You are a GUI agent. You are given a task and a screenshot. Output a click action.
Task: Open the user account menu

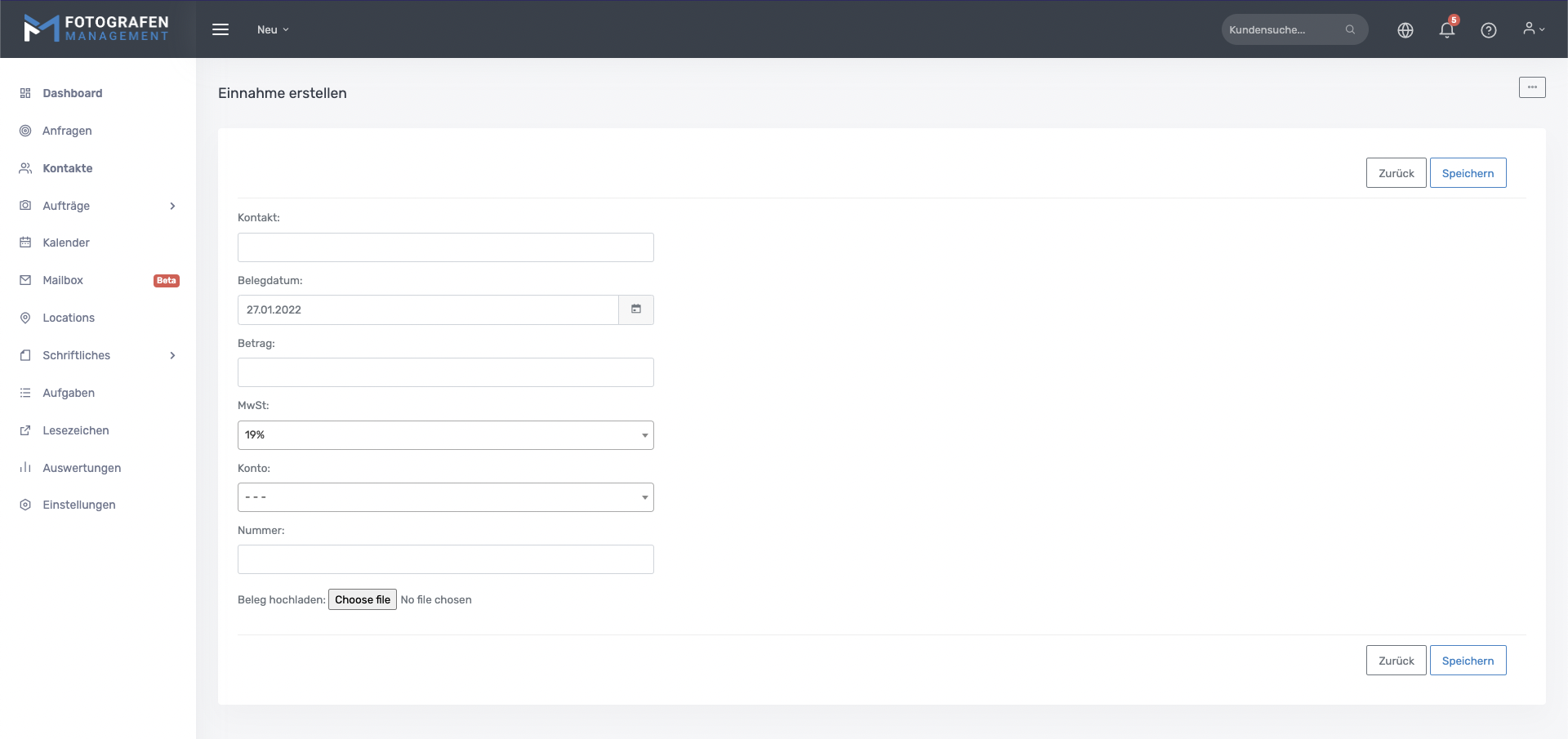tap(1533, 29)
